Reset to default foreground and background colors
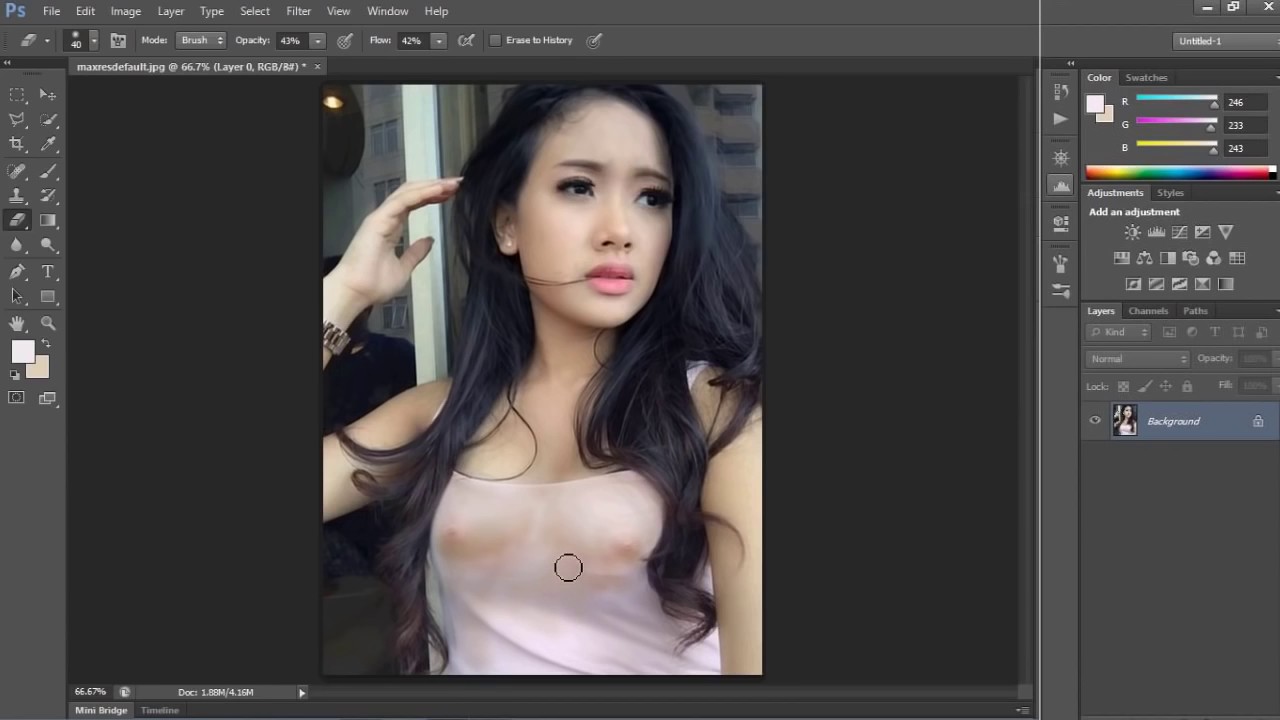Screen dimensions: 1280x720 point(15,375)
